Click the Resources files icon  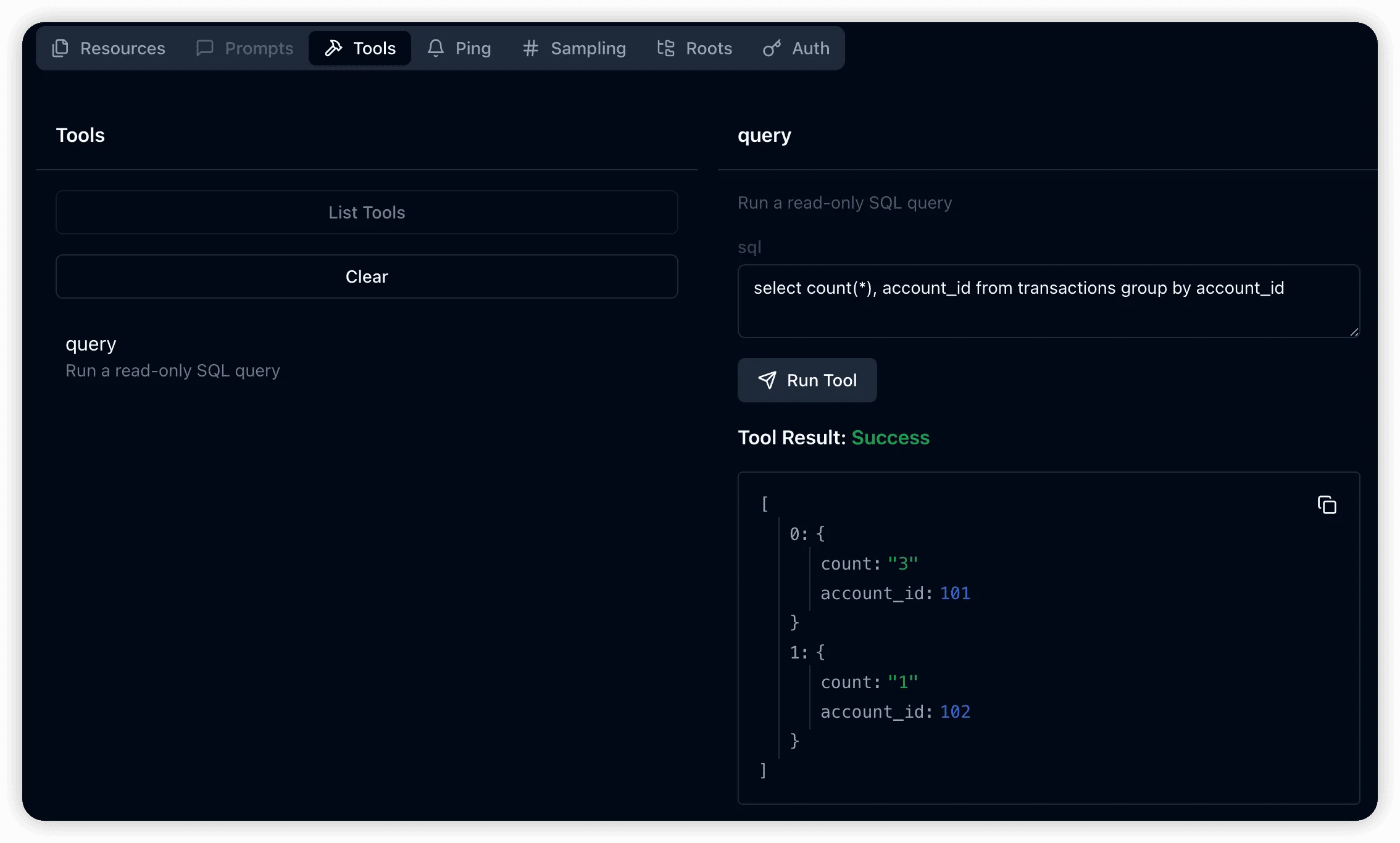(x=60, y=48)
